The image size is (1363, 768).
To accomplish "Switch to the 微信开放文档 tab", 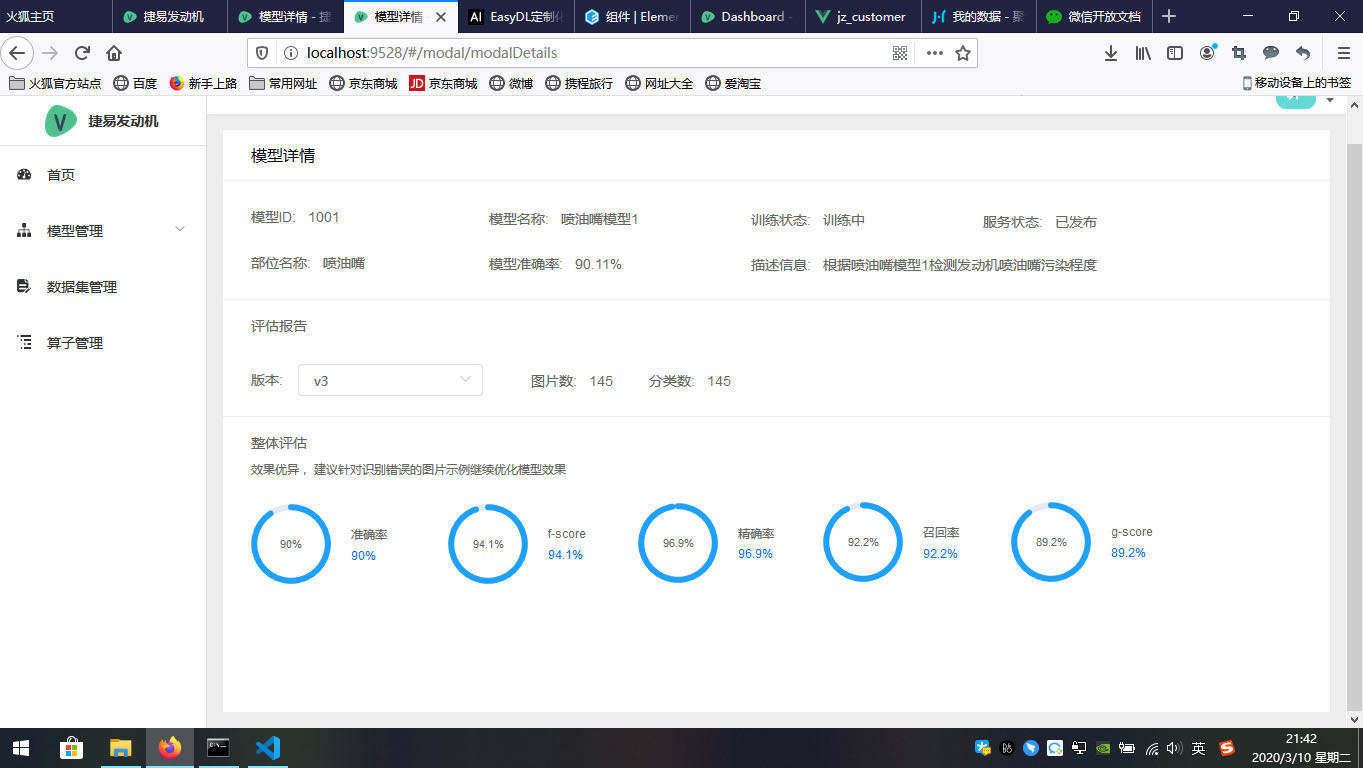I will tap(1095, 16).
